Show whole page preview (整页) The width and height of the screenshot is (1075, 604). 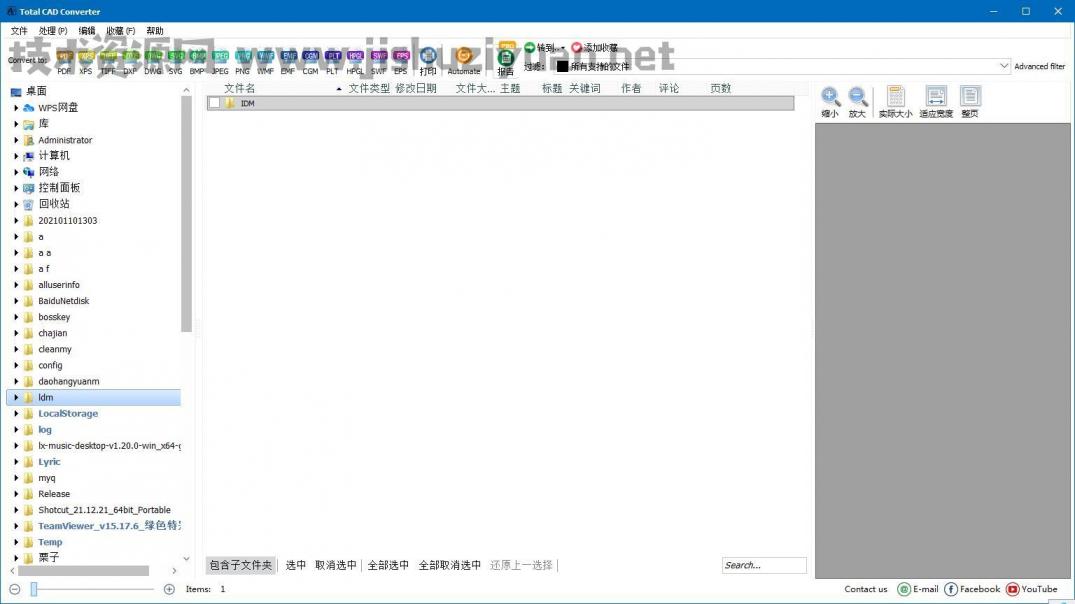pyautogui.click(x=970, y=102)
